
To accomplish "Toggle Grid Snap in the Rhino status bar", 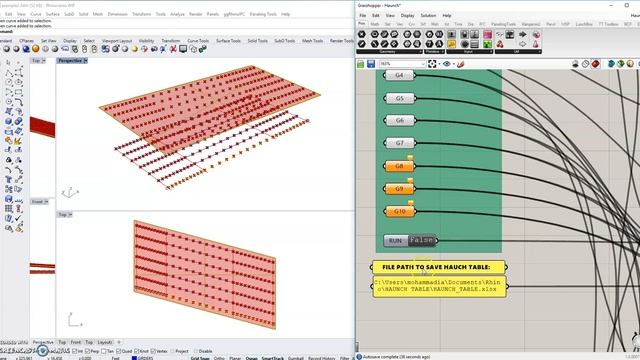I will coord(200,358).
